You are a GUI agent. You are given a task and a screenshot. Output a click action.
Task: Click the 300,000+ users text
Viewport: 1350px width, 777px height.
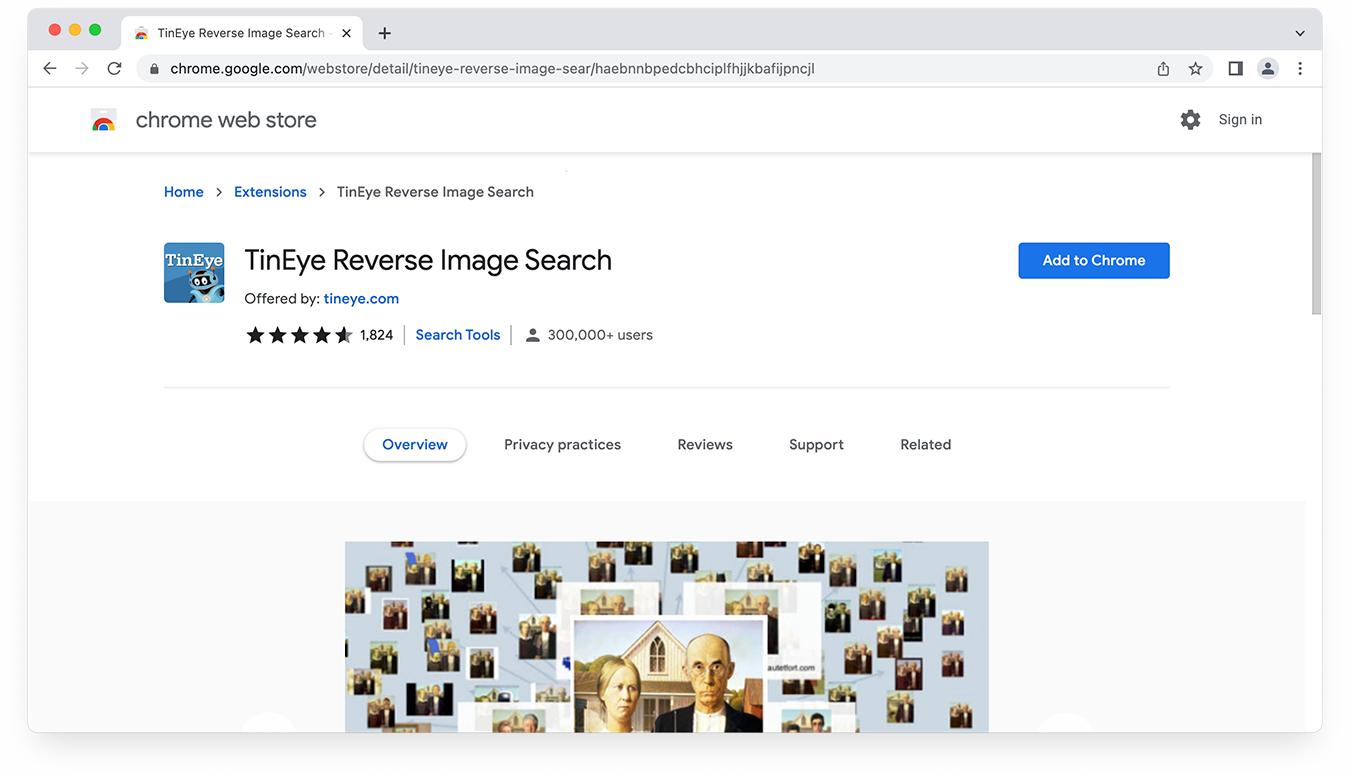click(x=600, y=335)
